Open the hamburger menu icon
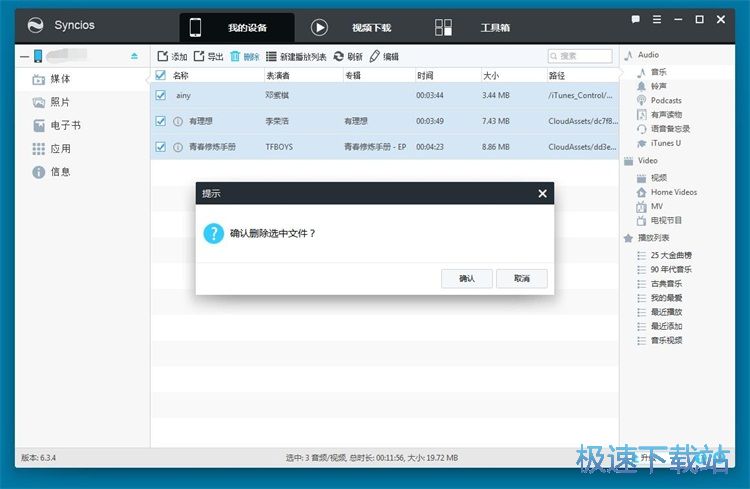The width and height of the screenshot is (750, 489). tap(657, 20)
